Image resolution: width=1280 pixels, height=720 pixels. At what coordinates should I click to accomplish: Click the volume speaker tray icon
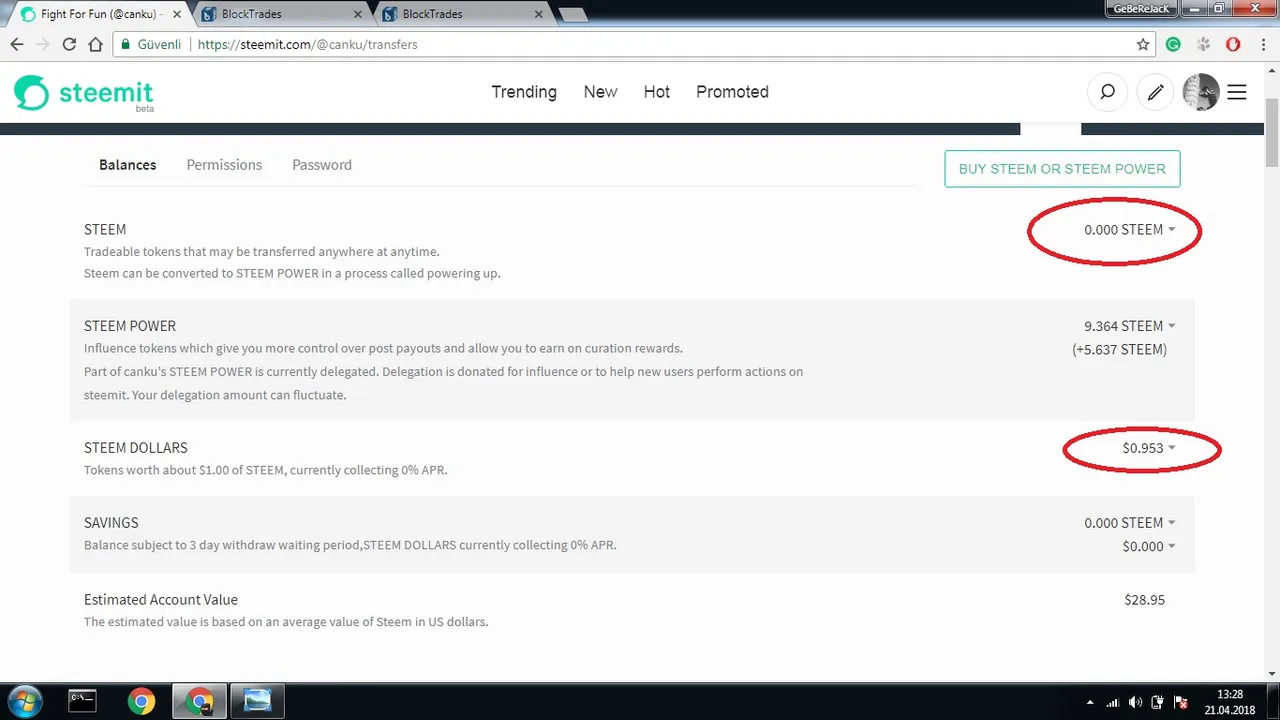[x=1136, y=702]
